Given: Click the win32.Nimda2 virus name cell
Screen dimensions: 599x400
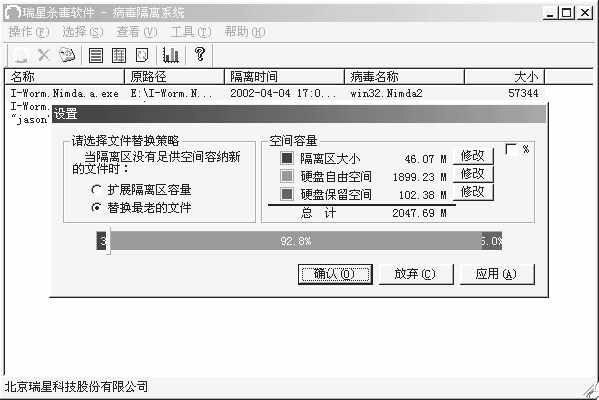Looking at the screenshot, I should pyautogui.click(x=386, y=93).
